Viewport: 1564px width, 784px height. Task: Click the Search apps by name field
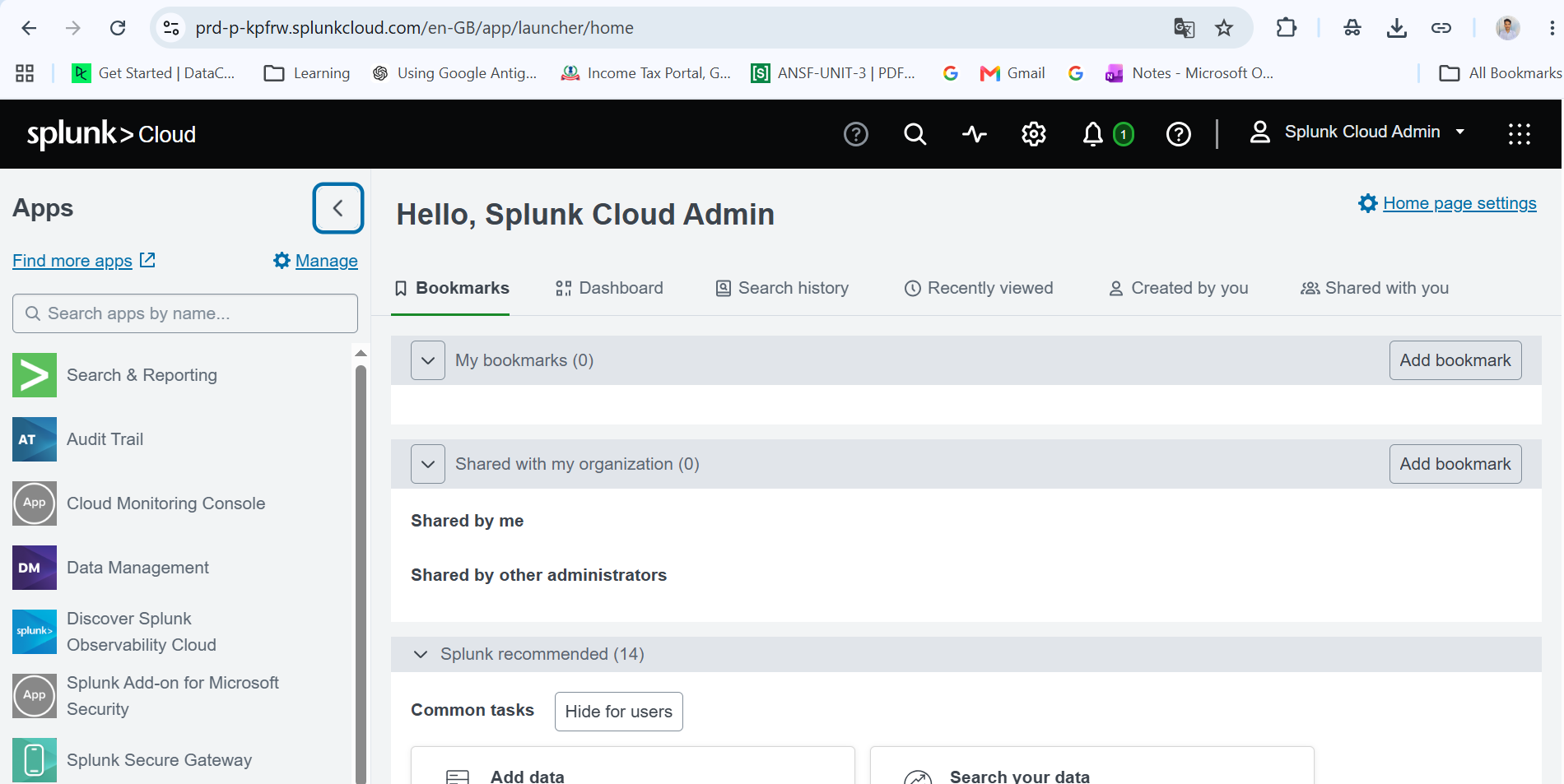(x=185, y=313)
